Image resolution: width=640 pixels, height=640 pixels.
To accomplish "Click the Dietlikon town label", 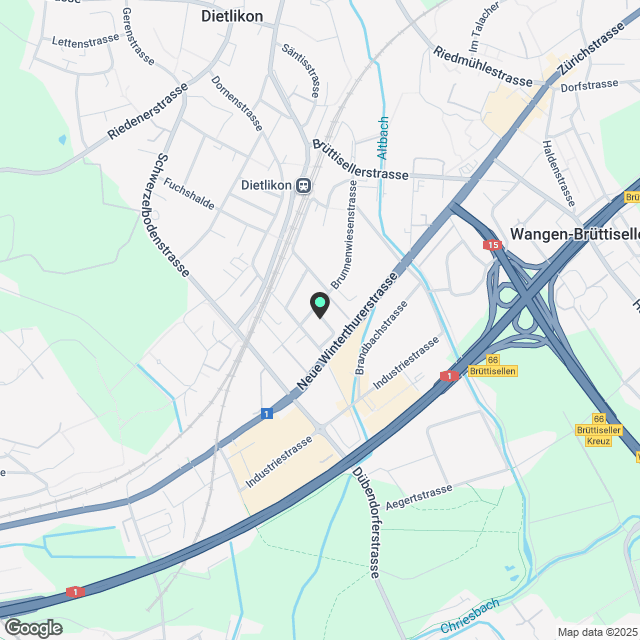I will (232, 16).
